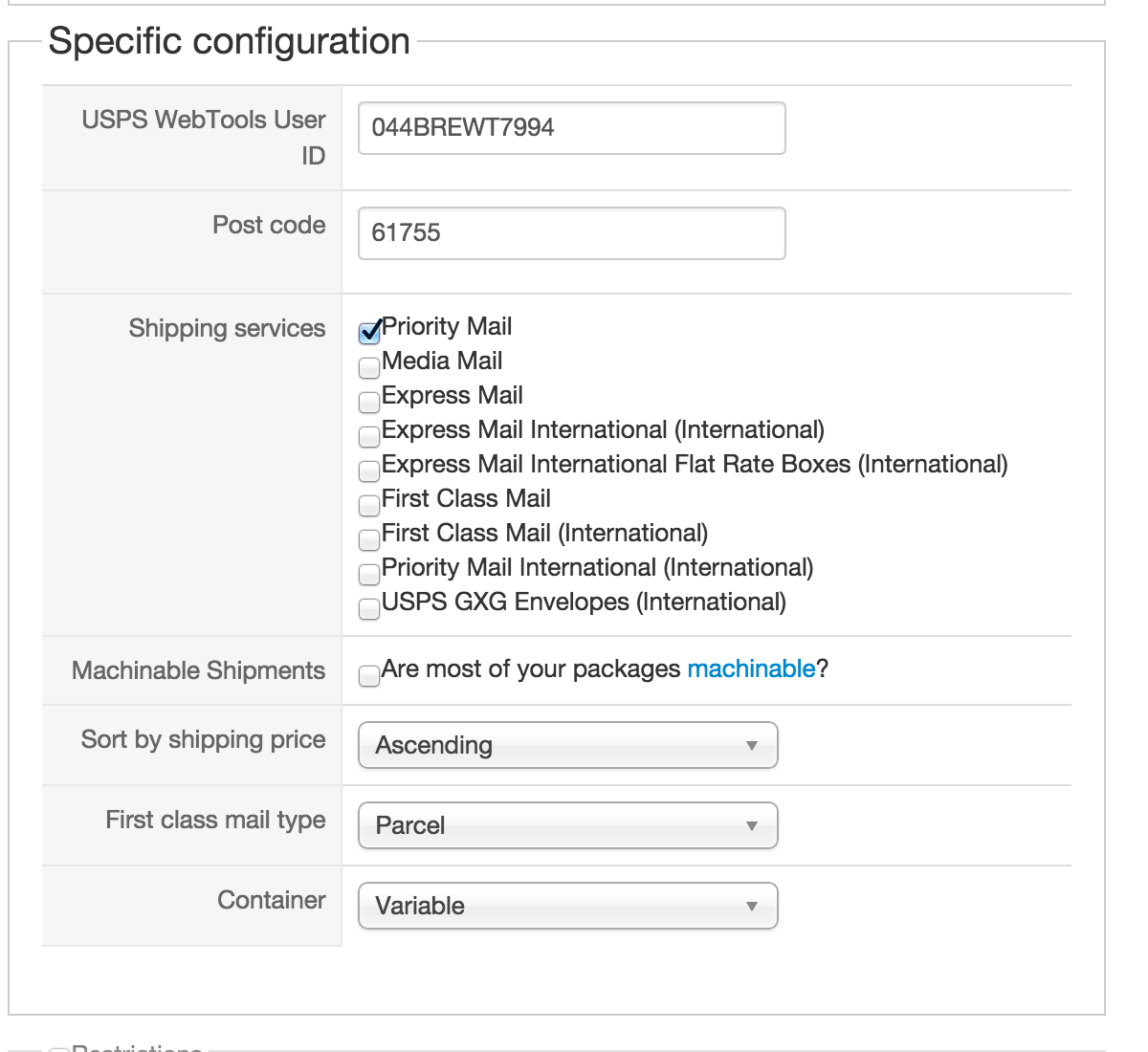
Task: Check Express Mail International Flat Rate Boxes
Action: point(369,471)
